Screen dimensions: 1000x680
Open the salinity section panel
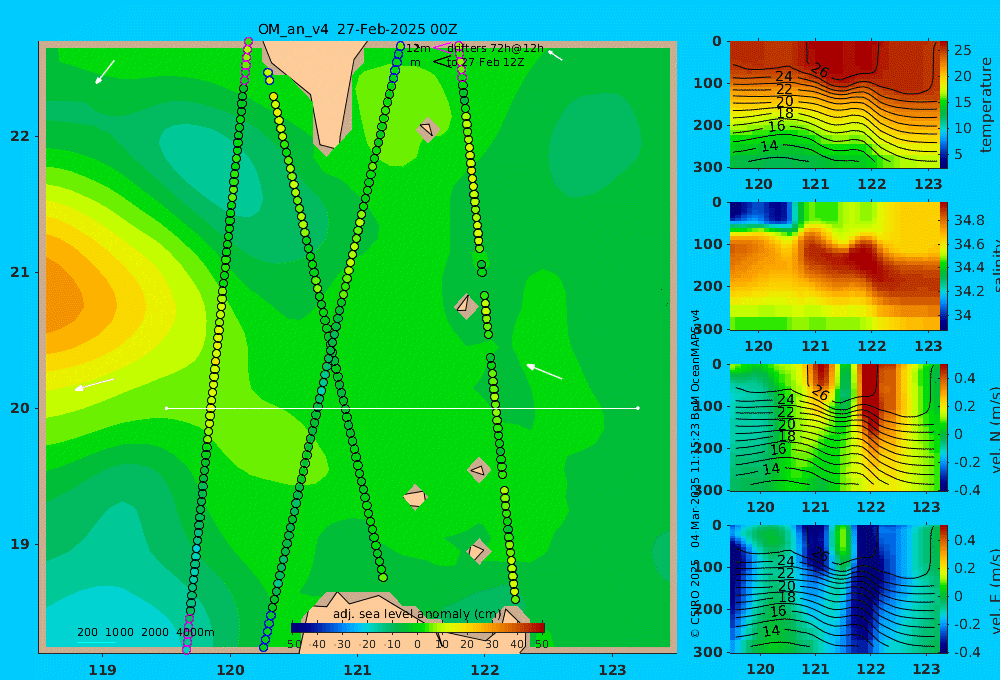(x=834, y=266)
